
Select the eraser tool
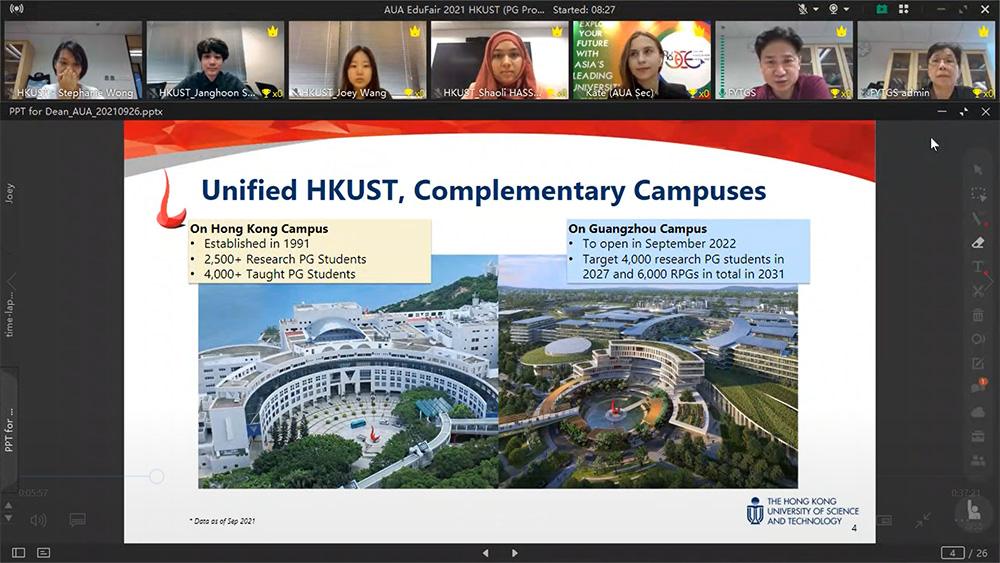pos(978,242)
